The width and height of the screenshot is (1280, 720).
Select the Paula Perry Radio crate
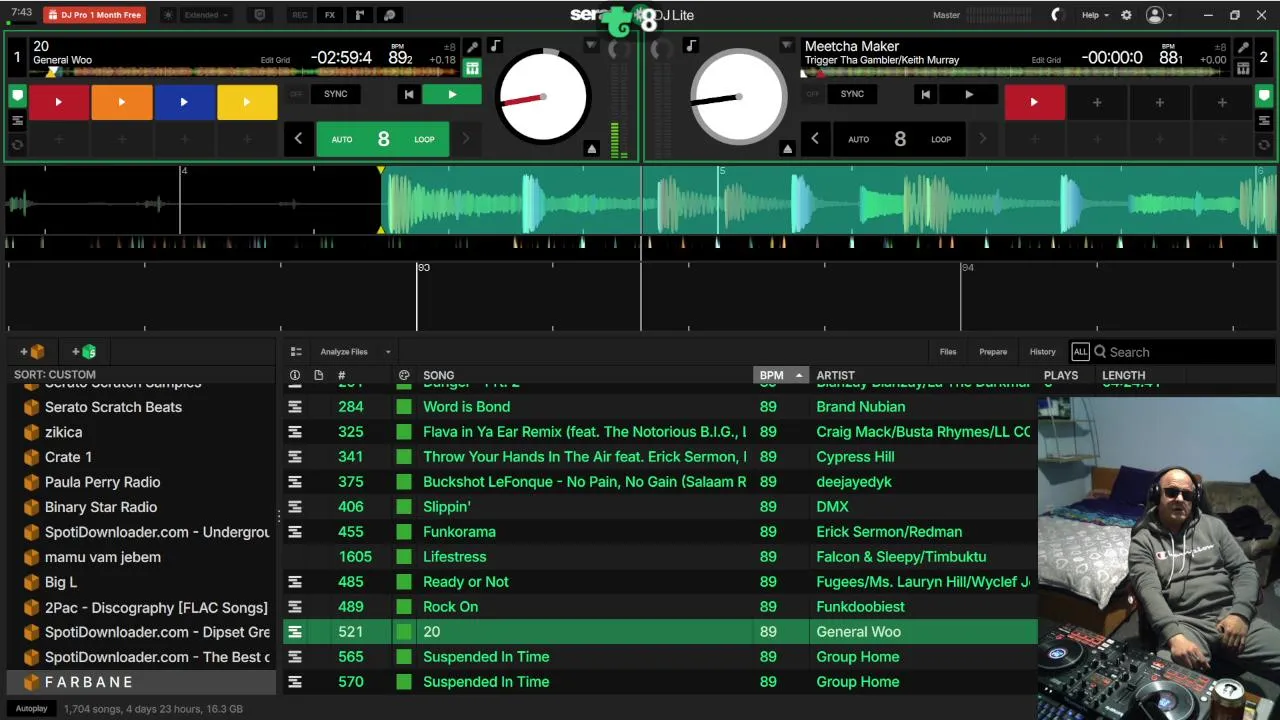(x=102, y=482)
